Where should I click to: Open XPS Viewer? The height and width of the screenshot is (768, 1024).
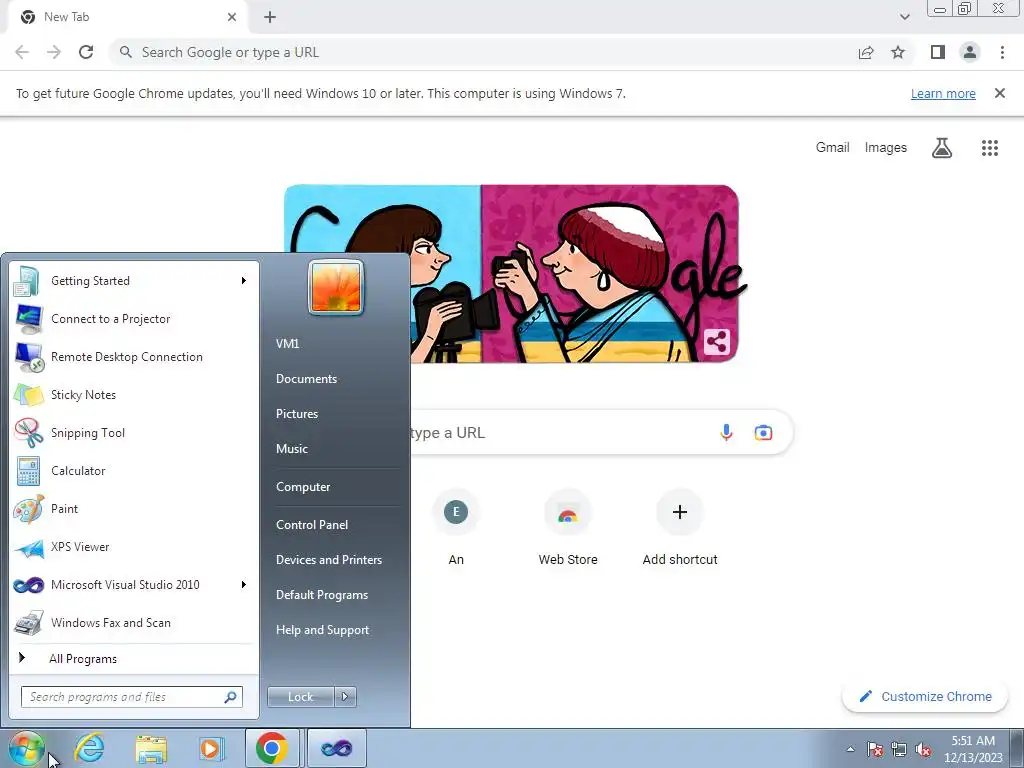(133, 547)
